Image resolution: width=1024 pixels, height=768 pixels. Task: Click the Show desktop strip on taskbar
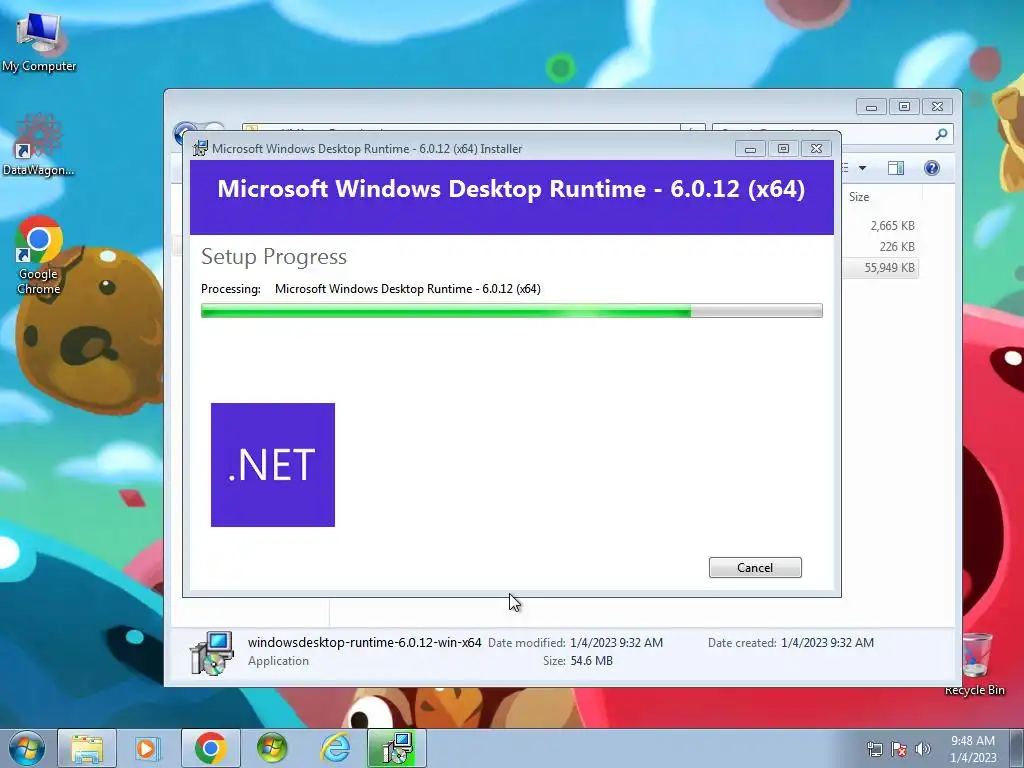pos(1017,748)
